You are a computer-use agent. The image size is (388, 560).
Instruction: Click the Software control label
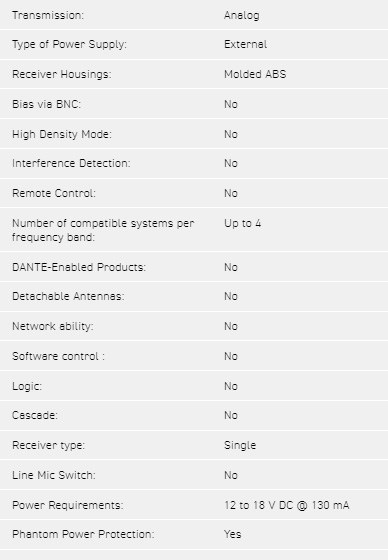tap(58, 356)
